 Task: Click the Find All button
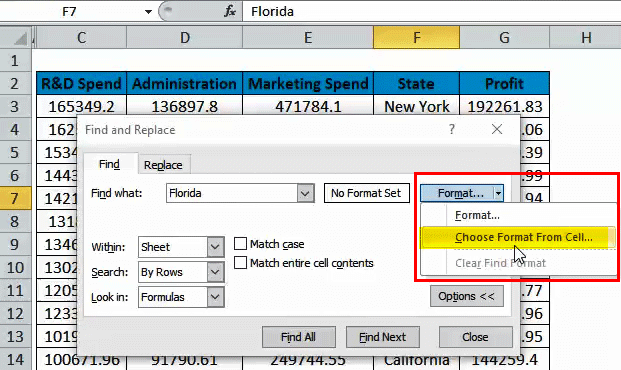[x=299, y=337]
